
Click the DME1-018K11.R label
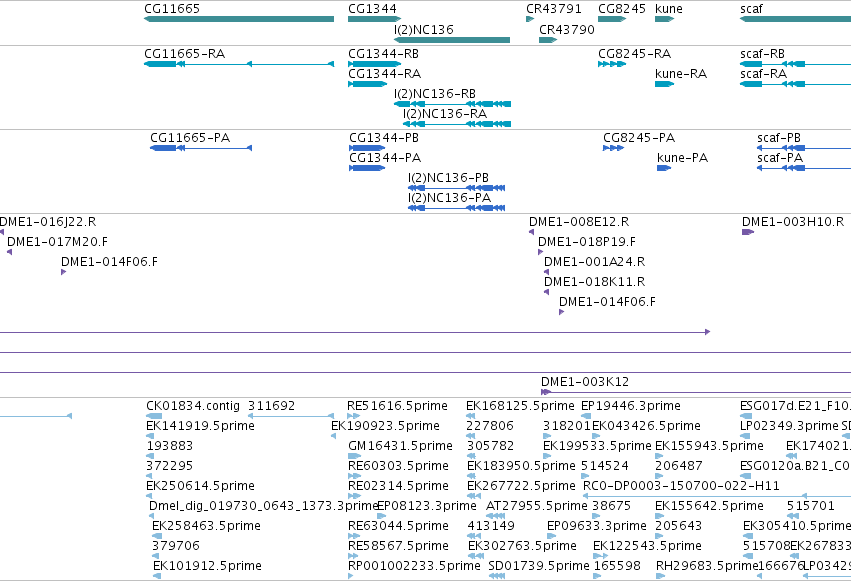[x=595, y=282]
